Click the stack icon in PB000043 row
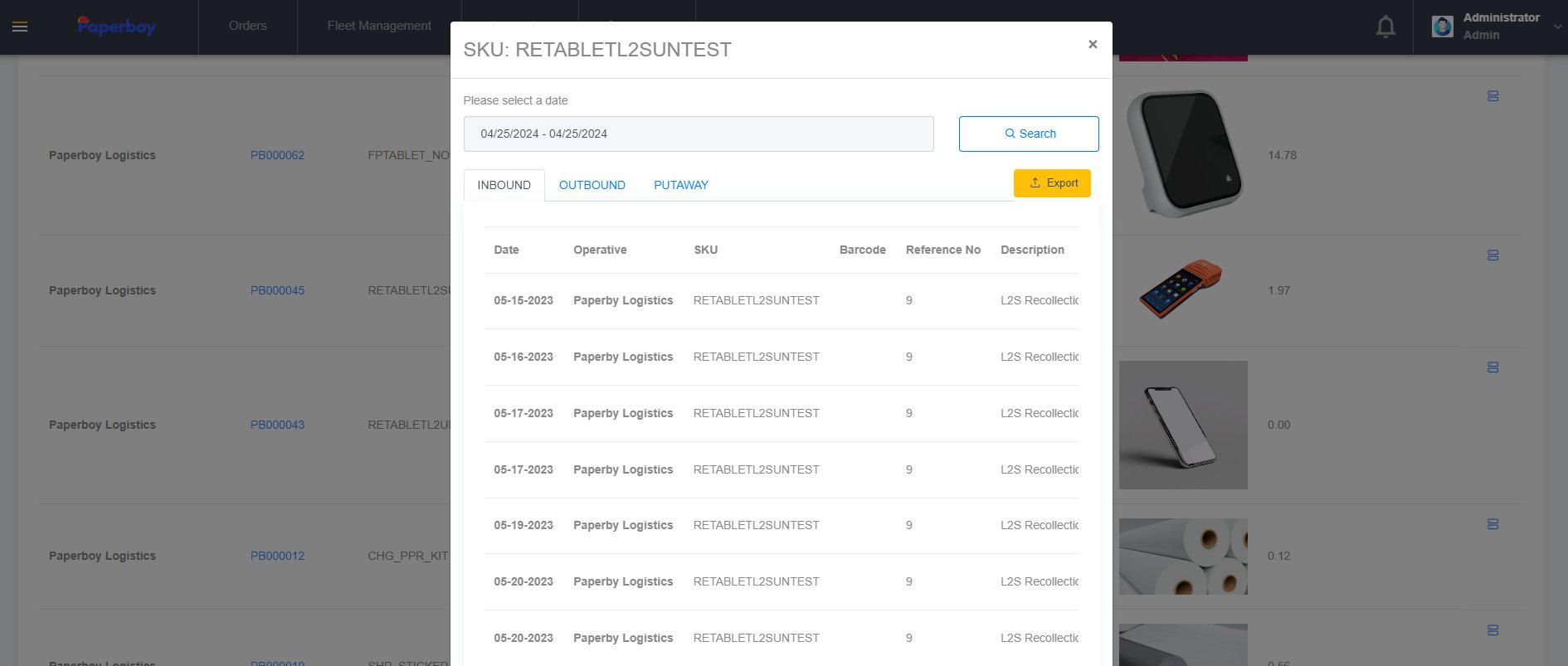Viewport: 1568px width, 666px height. [1493, 367]
